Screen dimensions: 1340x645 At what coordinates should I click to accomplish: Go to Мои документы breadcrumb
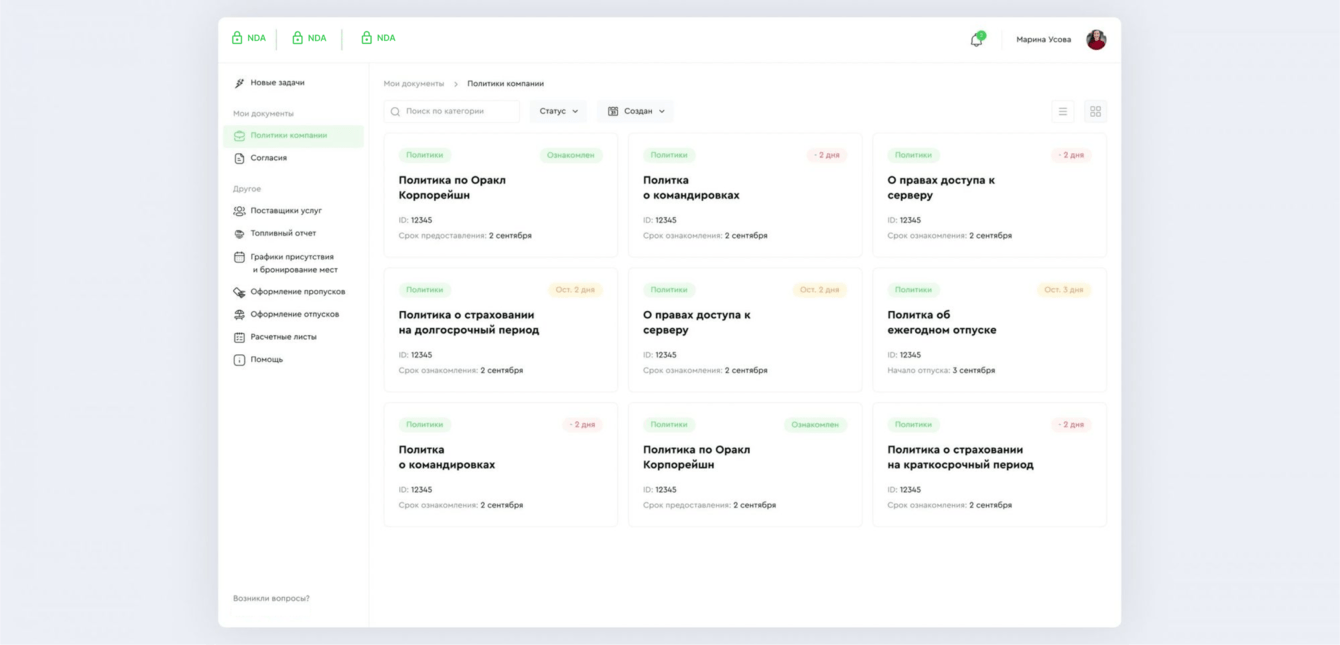click(414, 84)
